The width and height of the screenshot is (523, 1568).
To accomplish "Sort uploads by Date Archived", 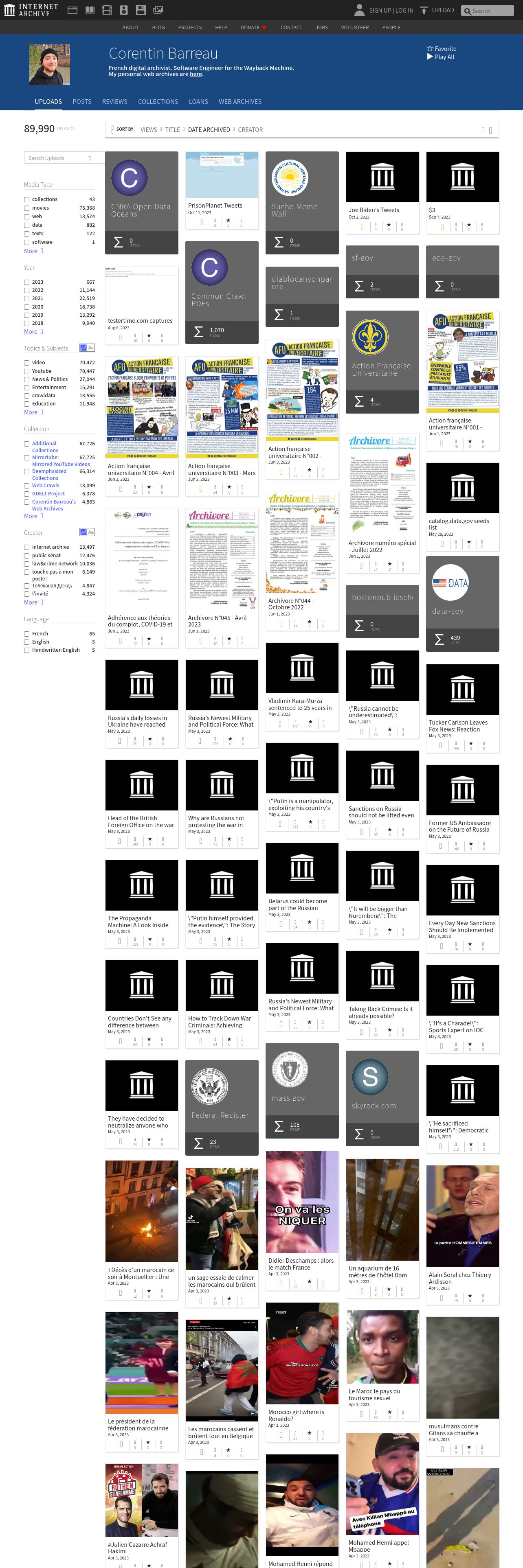I will (x=209, y=130).
